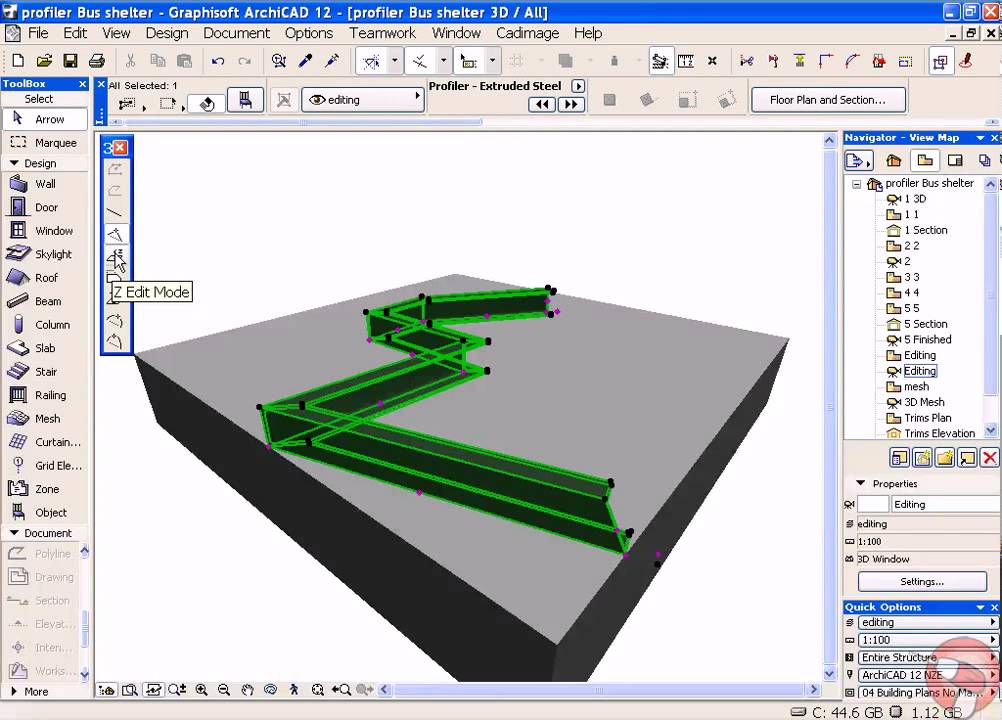Open the Document menu
Screen dimensions: 1002x720
pos(236,33)
